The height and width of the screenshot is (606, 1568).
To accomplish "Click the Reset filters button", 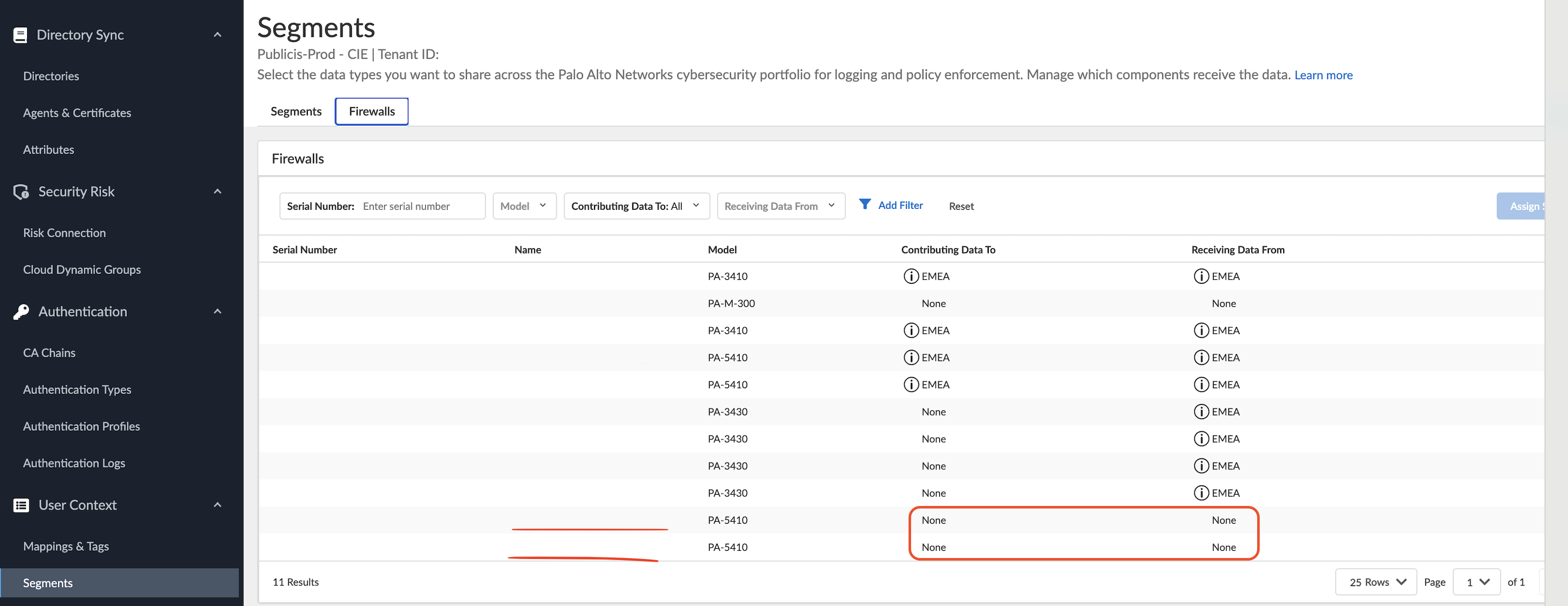I will point(961,206).
